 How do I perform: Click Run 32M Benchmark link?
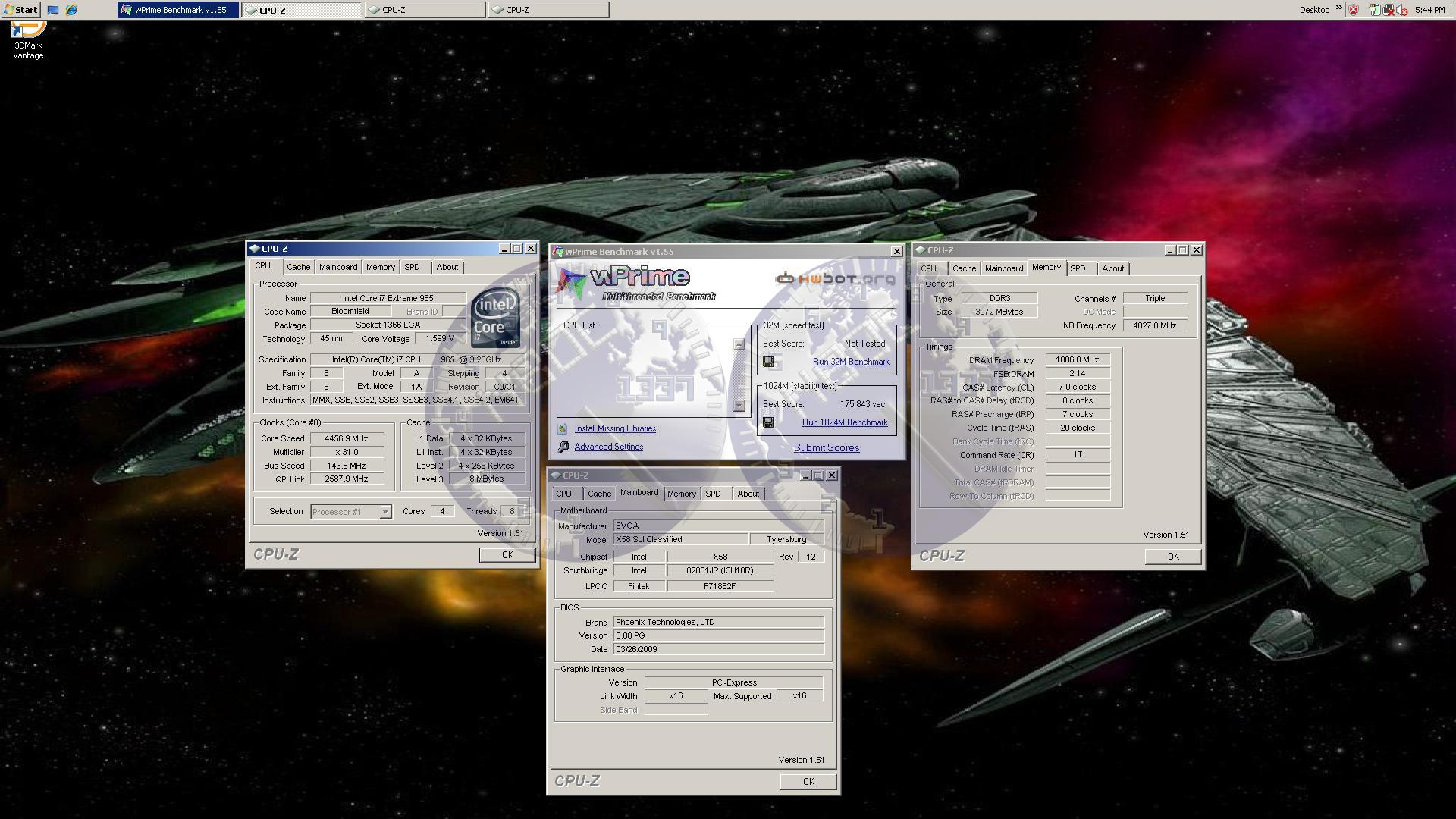pyautogui.click(x=851, y=362)
